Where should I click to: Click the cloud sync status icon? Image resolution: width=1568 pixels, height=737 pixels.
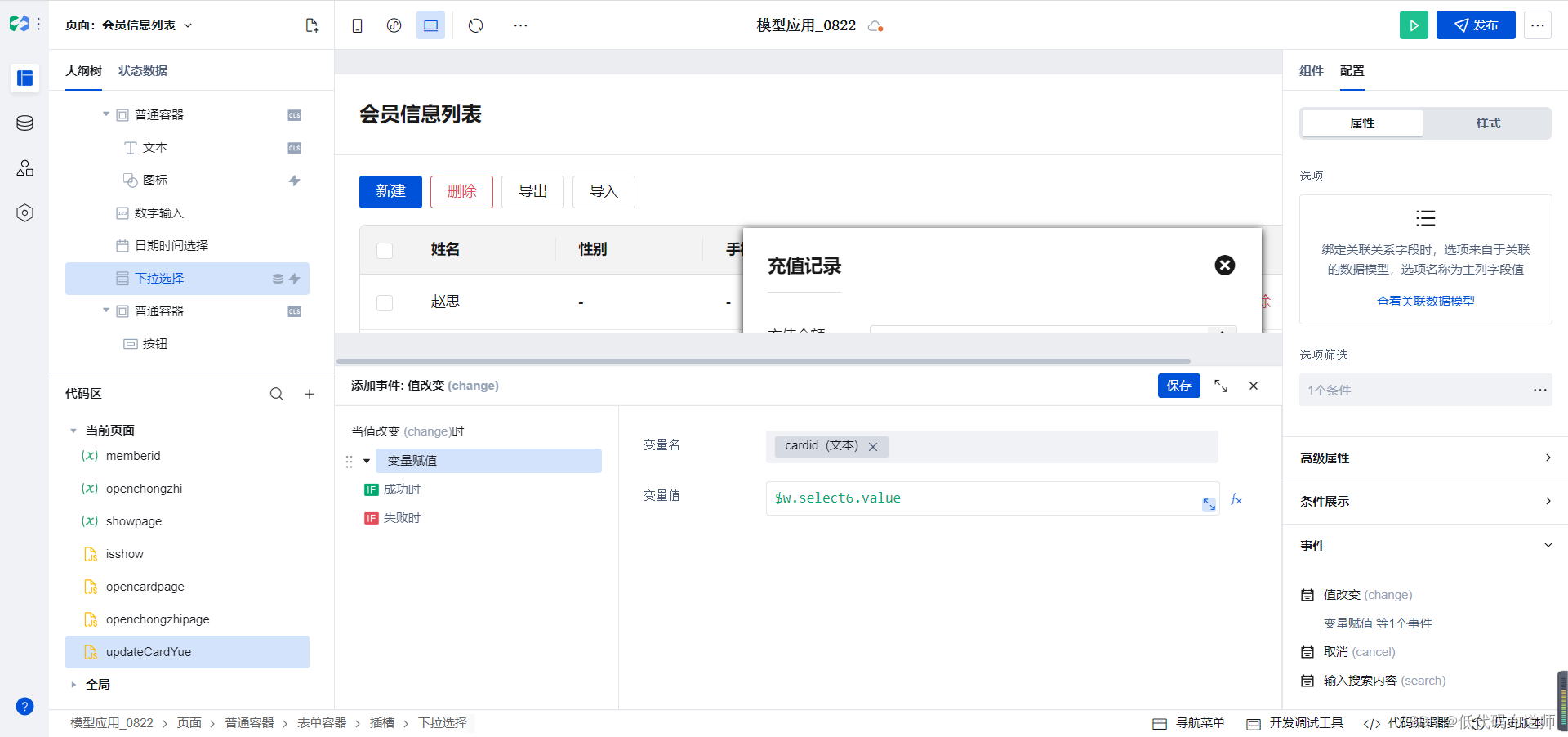point(875,26)
